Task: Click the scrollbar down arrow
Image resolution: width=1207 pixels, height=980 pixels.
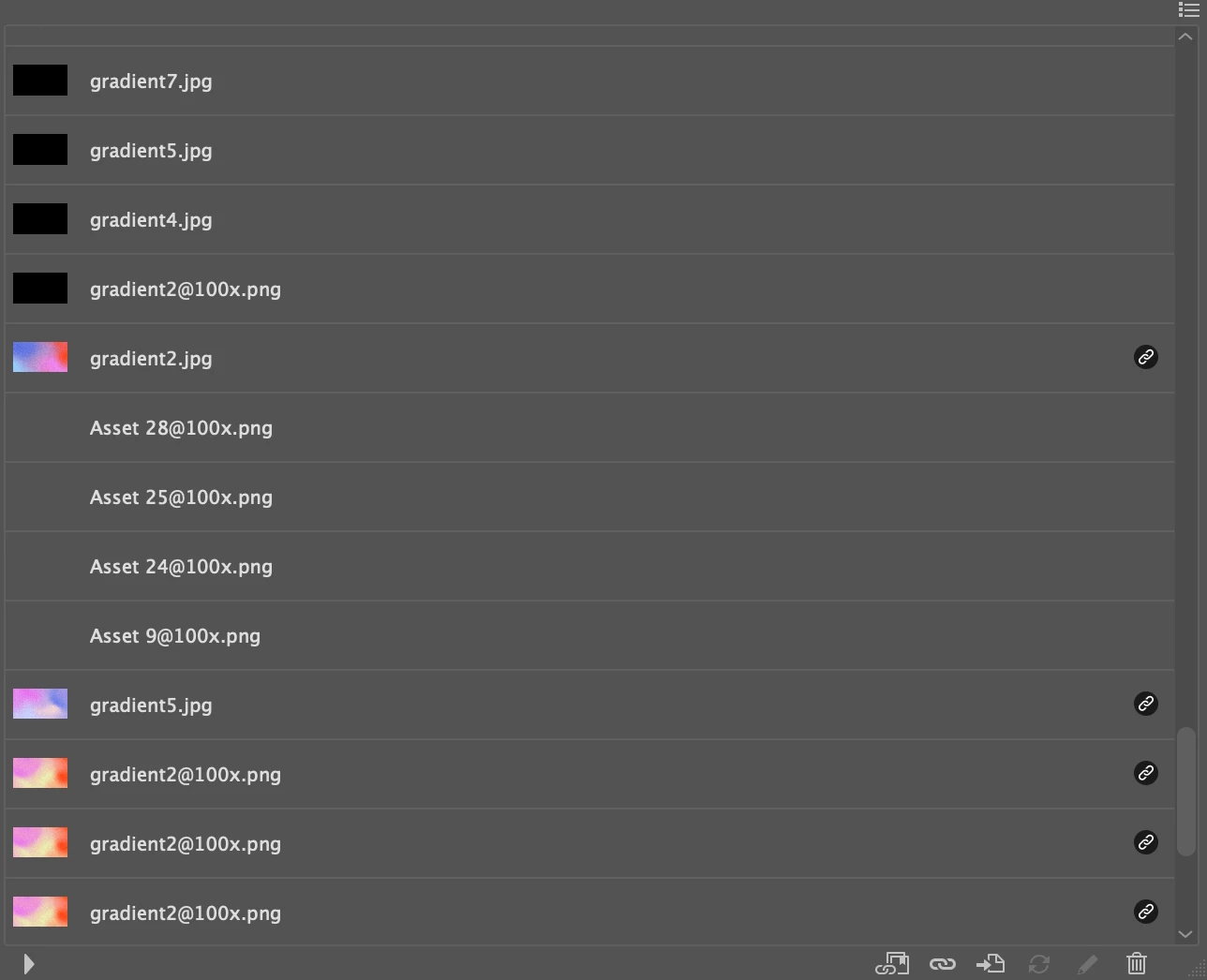Action: tap(1185, 934)
